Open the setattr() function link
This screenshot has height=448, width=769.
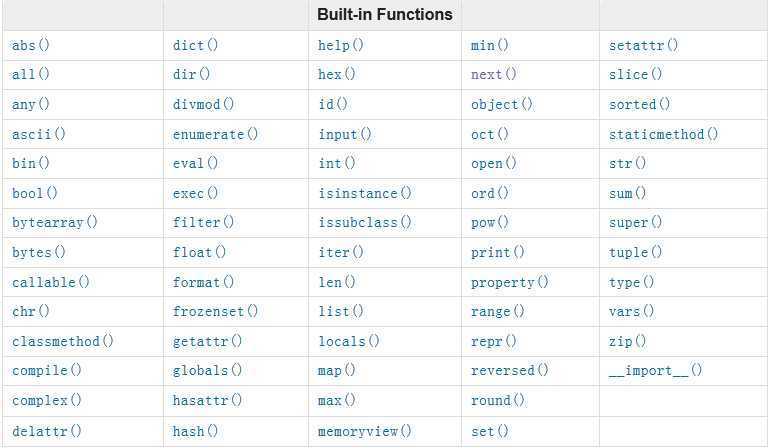click(x=643, y=45)
